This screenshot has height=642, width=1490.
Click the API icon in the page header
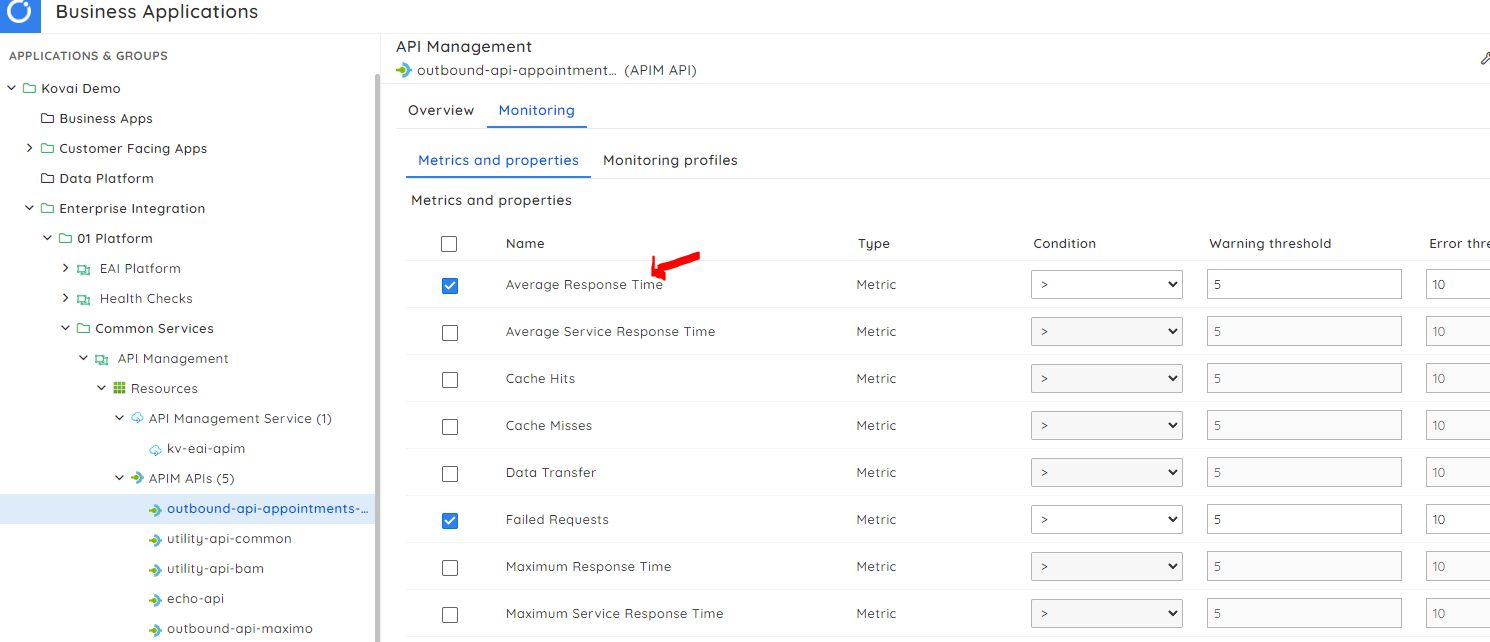pos(404,70)
